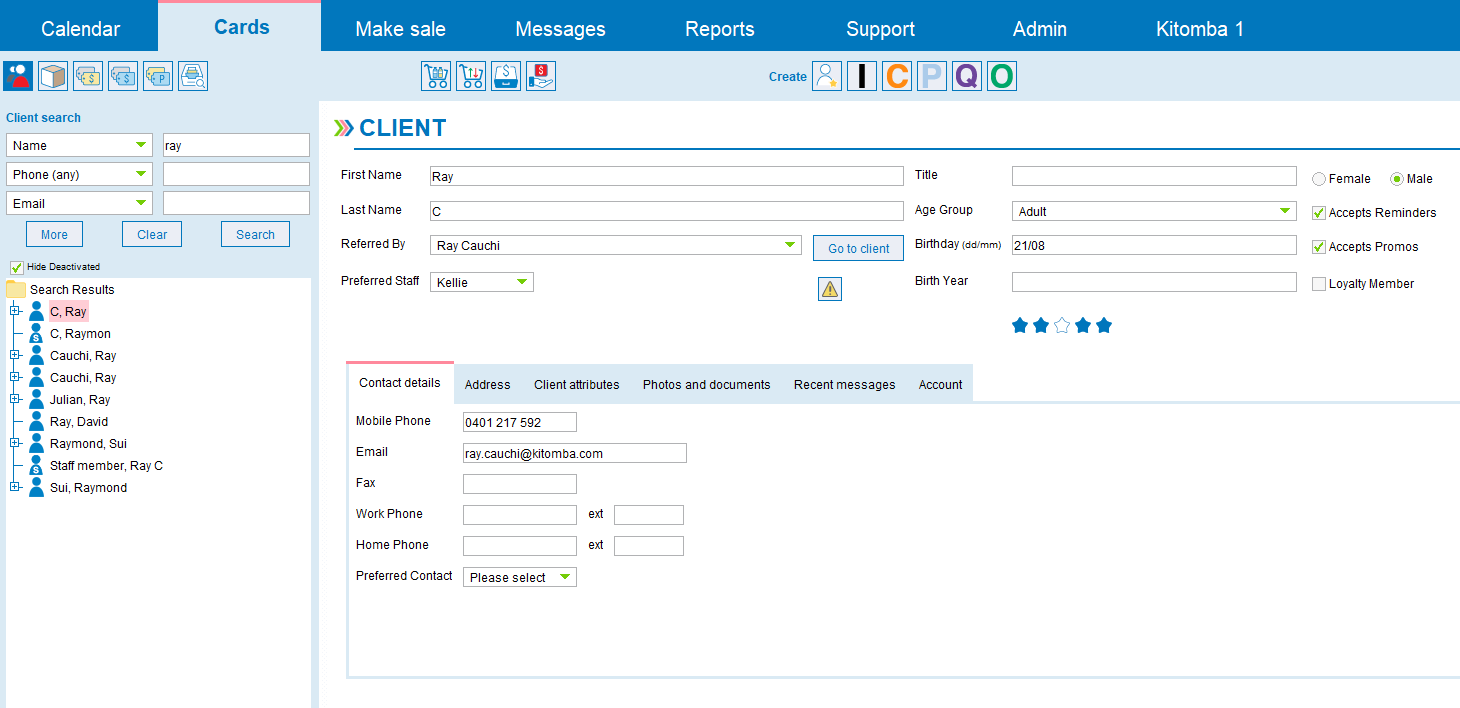Click person icon beside Ray, David
This screenshot has height=708, width=1460.
tap(37, 422)
